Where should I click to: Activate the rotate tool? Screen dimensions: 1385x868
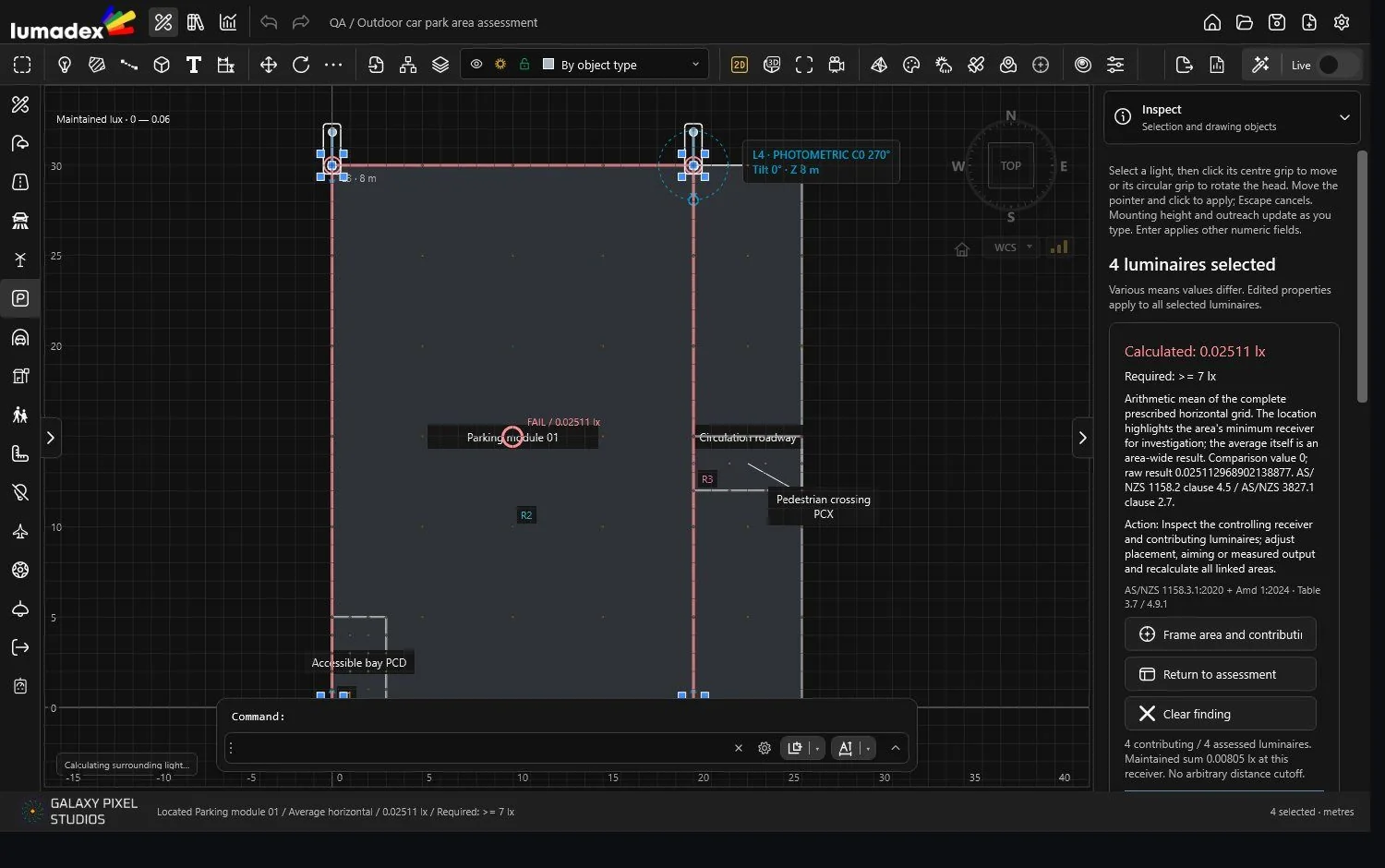point(301,65)
